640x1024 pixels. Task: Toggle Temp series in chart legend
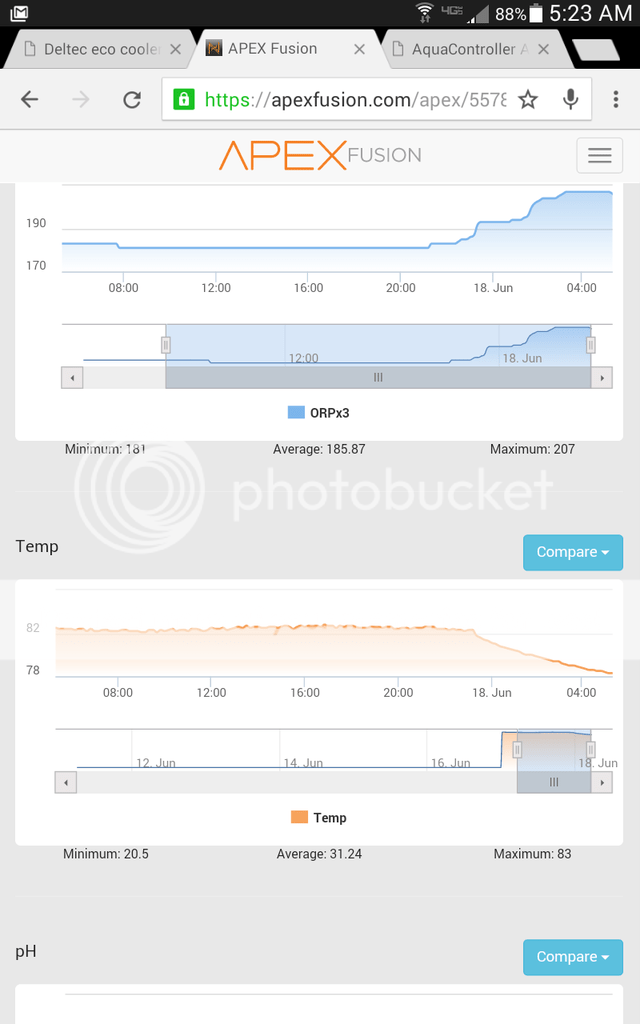(x=318, y=817)
